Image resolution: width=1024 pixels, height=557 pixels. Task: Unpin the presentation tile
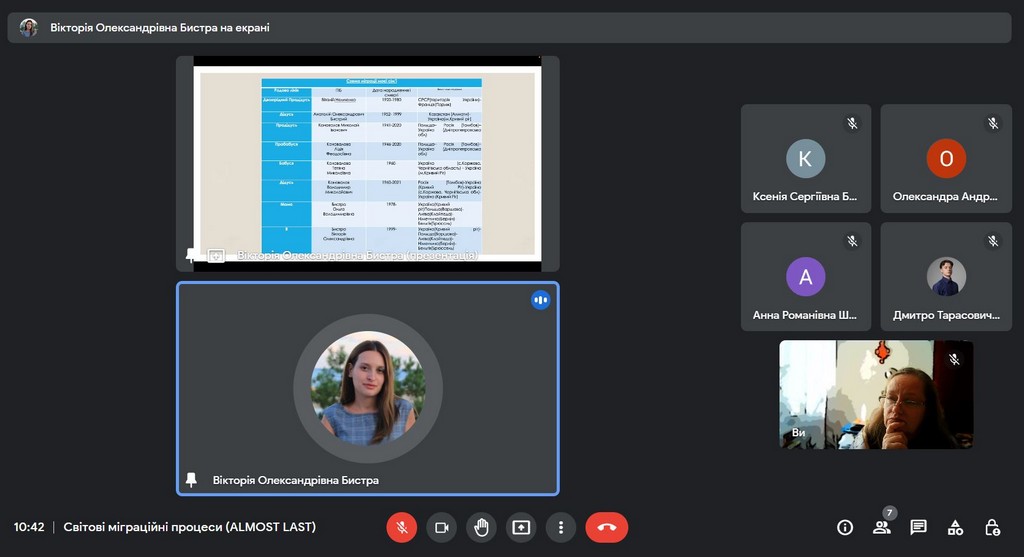[191, 255]
